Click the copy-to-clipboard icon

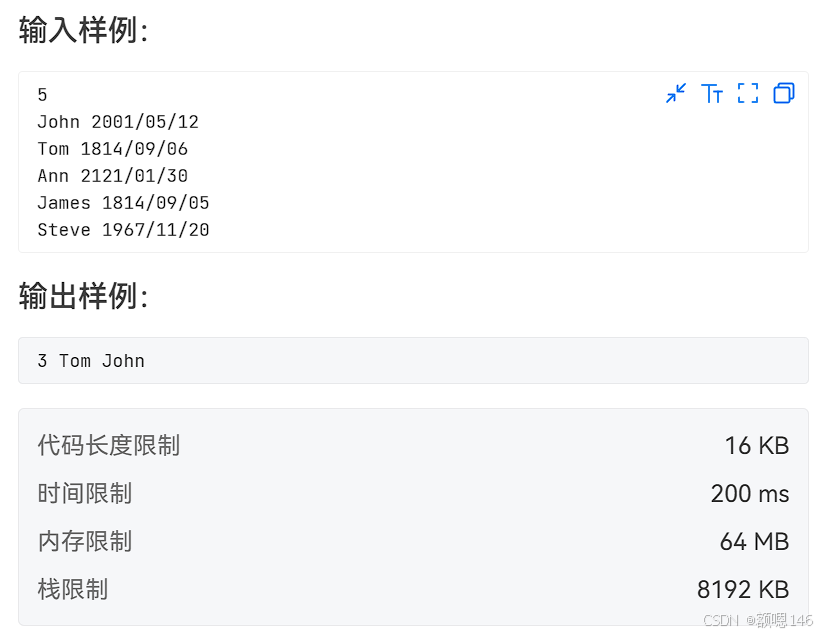click(x=783, y=93)
